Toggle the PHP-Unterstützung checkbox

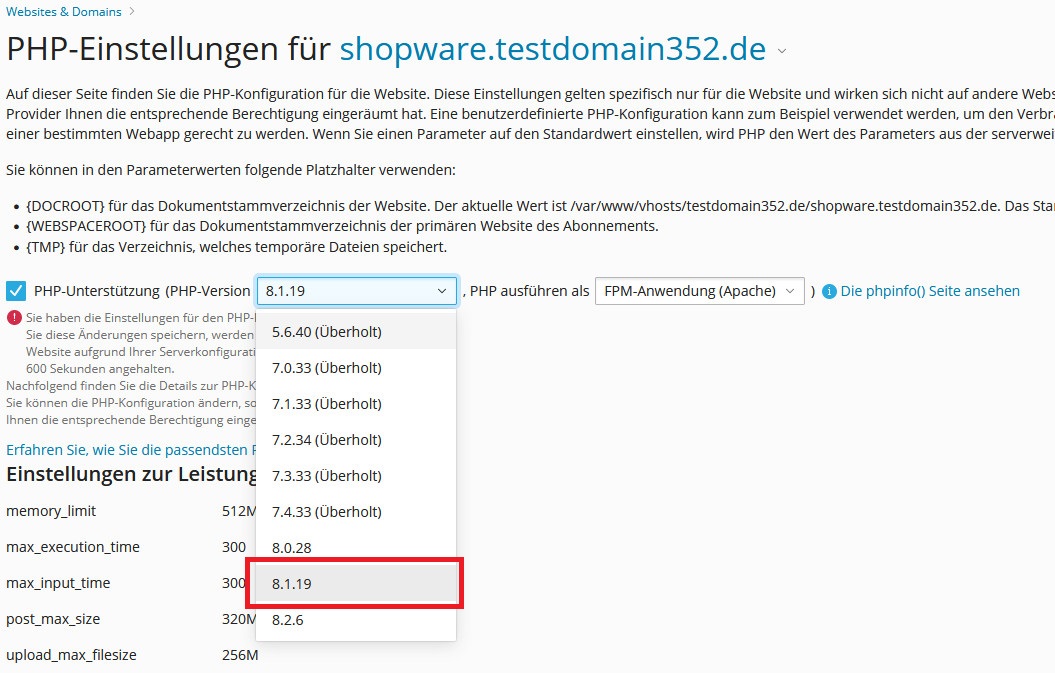[16, 291]
